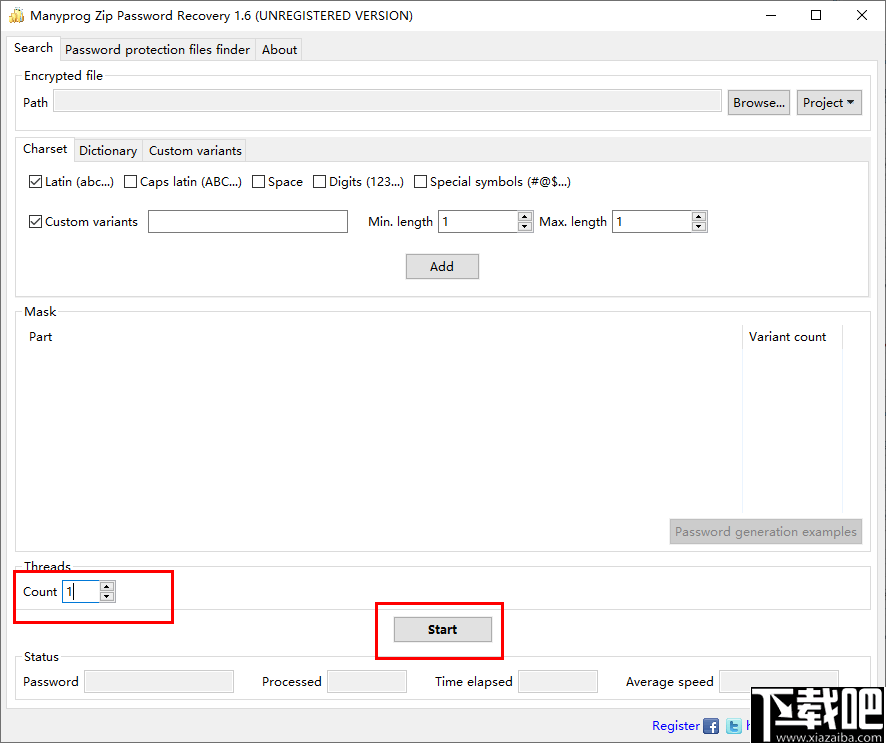The width and height of the screenshot is (886, 743).
Task: Switch to the Password protection files finder tab
Action: coord(157,49)
